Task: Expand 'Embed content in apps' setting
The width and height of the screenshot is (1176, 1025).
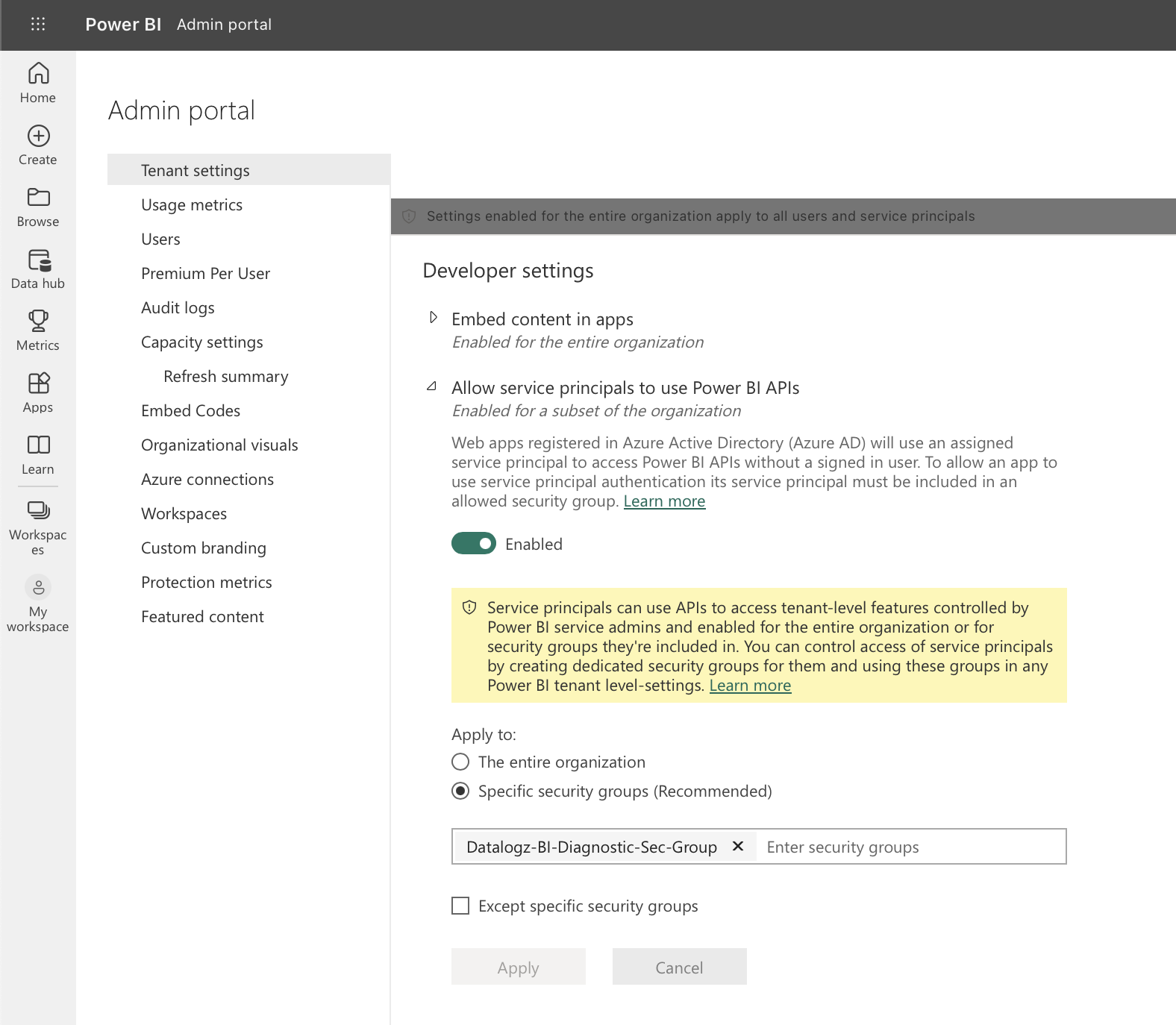Action: (x=433, y=318)
